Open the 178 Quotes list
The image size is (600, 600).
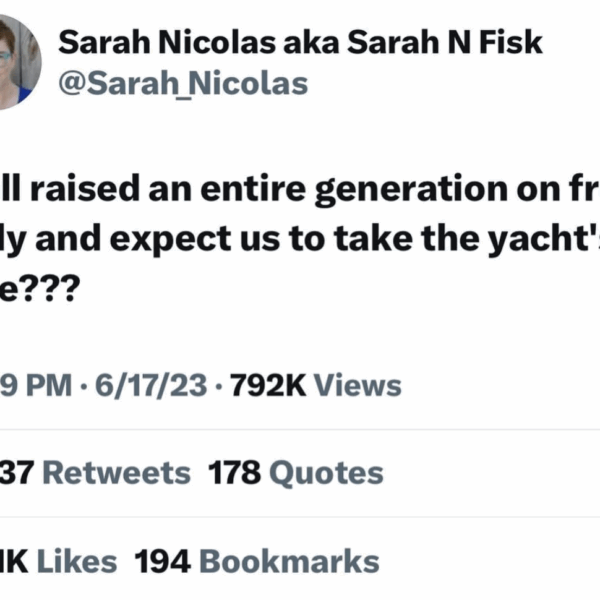pyautogui.click(x=296, y=473)
